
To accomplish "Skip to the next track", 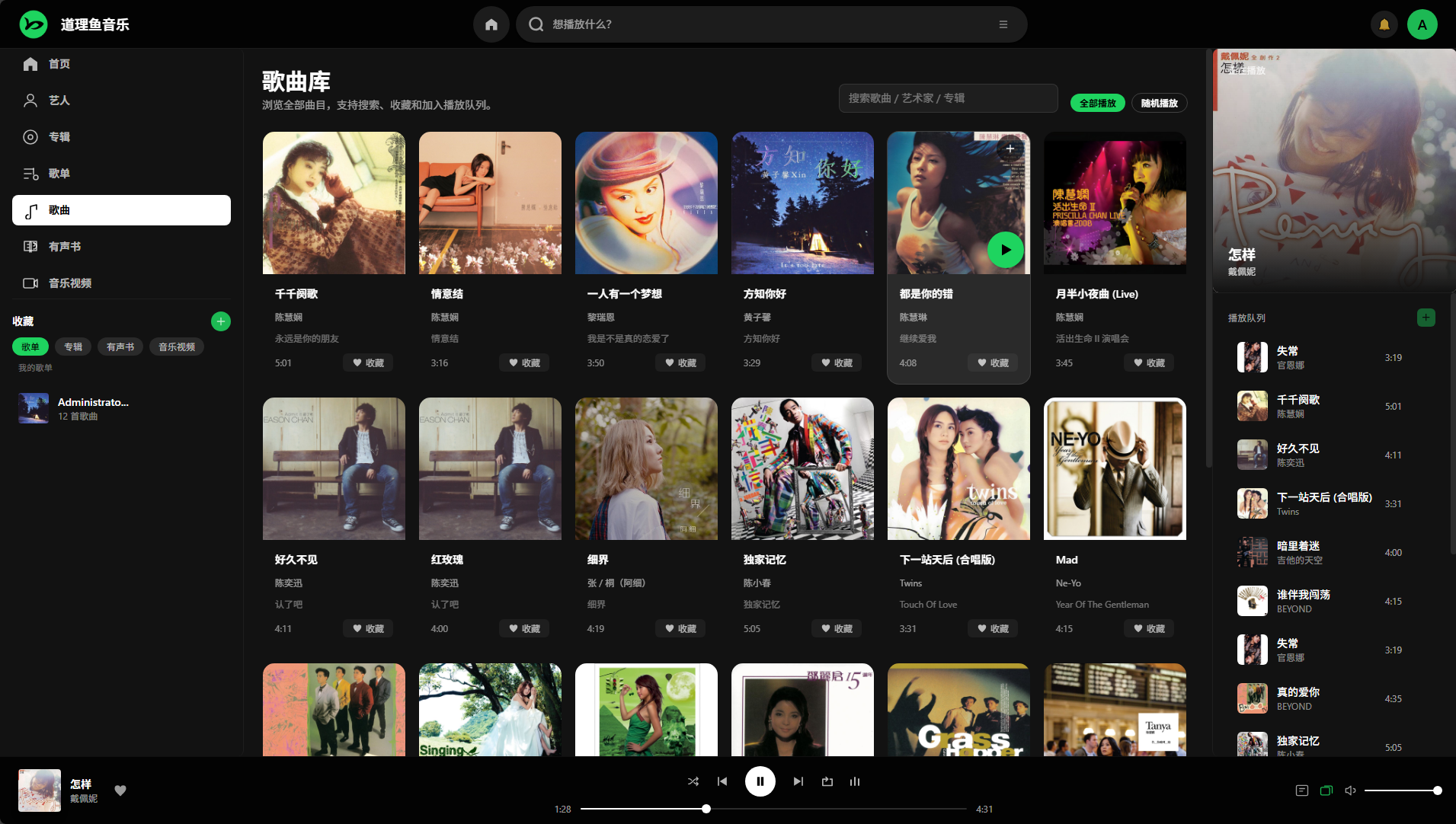I will [798, 781].
